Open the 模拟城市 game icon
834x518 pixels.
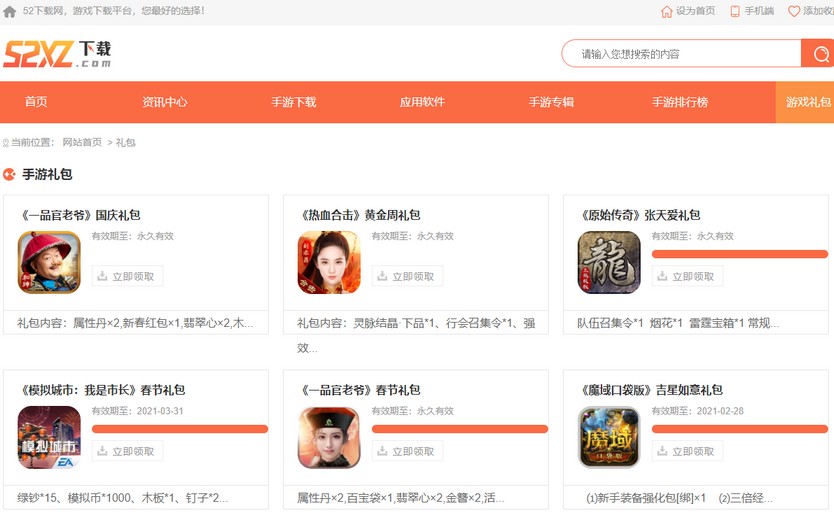(x=49, y=438)
